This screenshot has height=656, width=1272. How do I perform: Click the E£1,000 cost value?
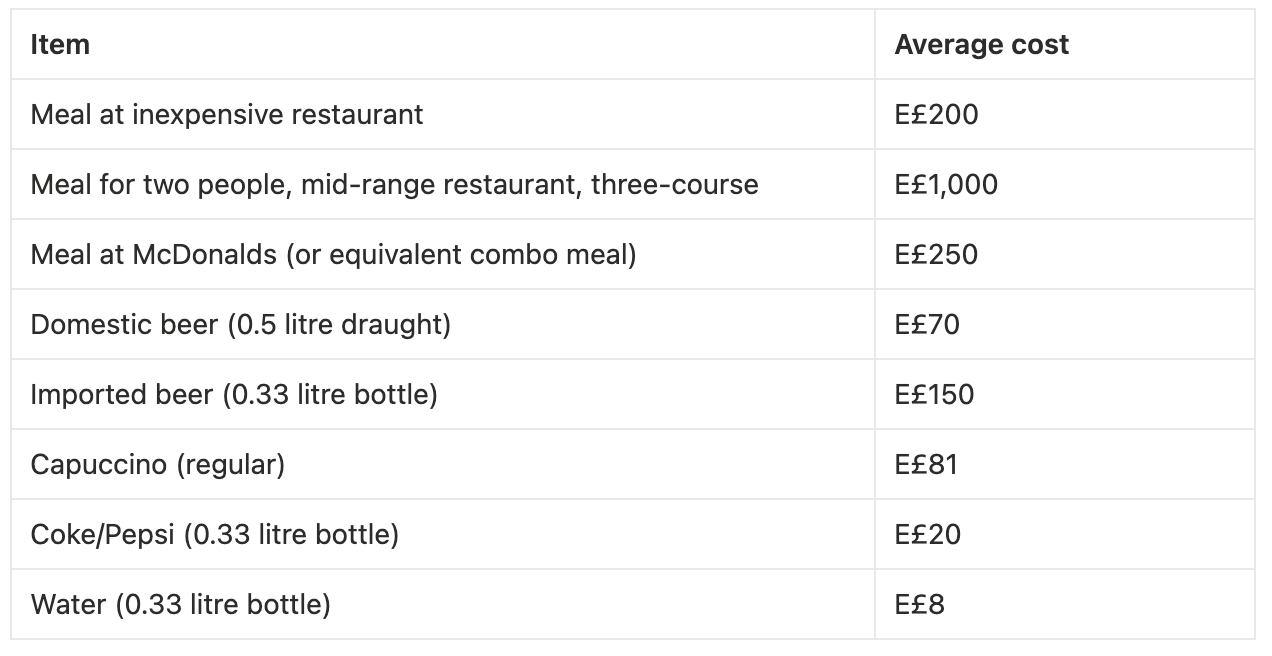(946, 185)
